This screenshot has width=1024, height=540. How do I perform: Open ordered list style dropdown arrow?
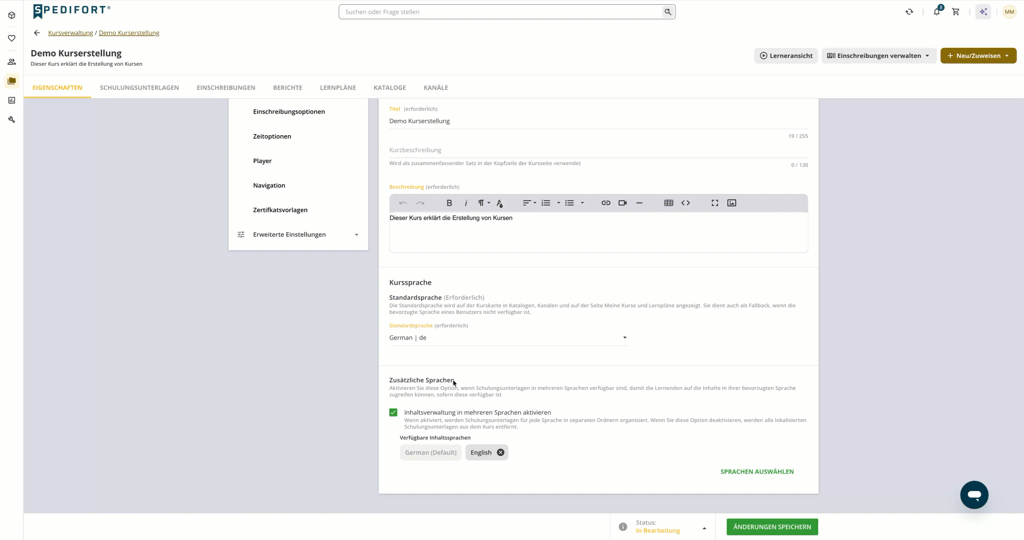558,203
